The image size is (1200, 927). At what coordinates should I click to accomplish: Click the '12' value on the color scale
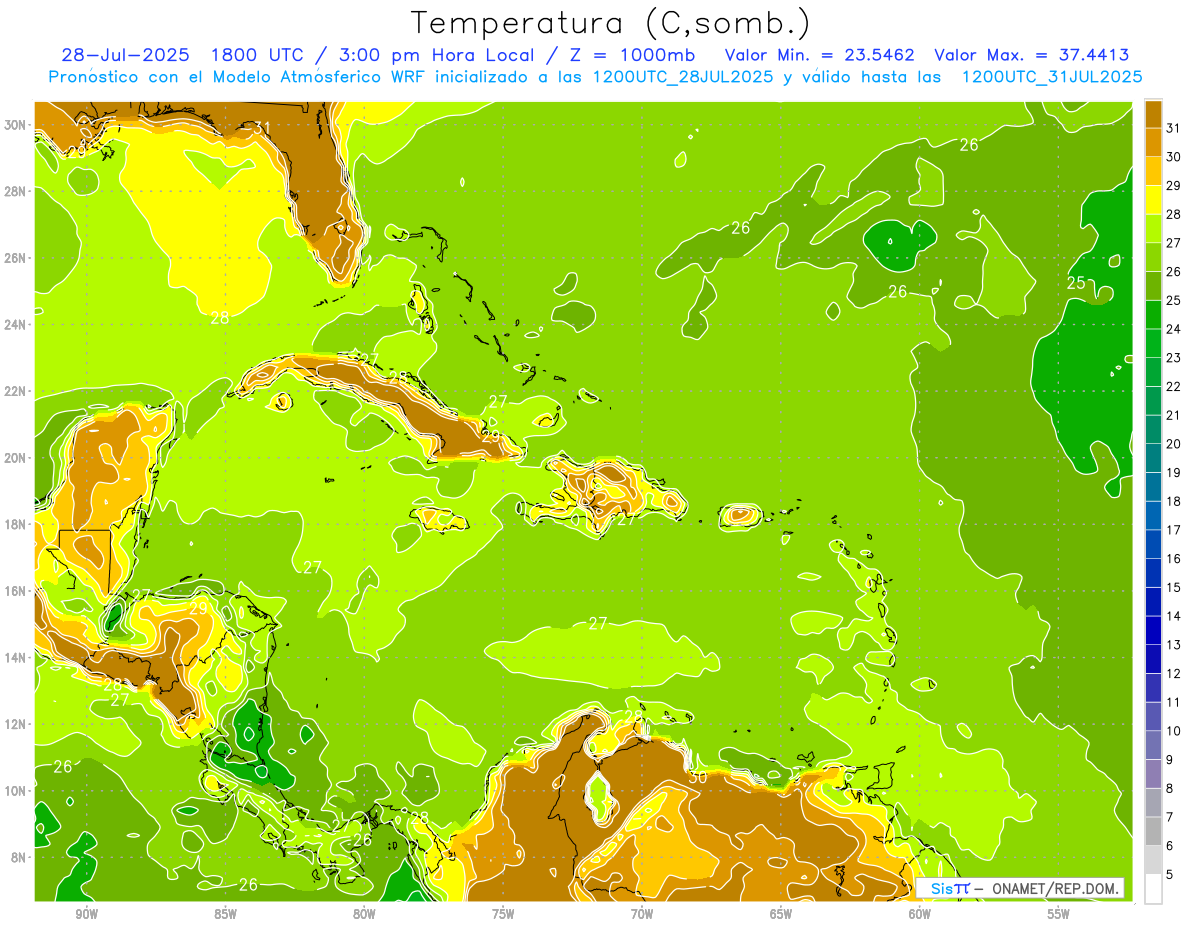pos(1173,674)
